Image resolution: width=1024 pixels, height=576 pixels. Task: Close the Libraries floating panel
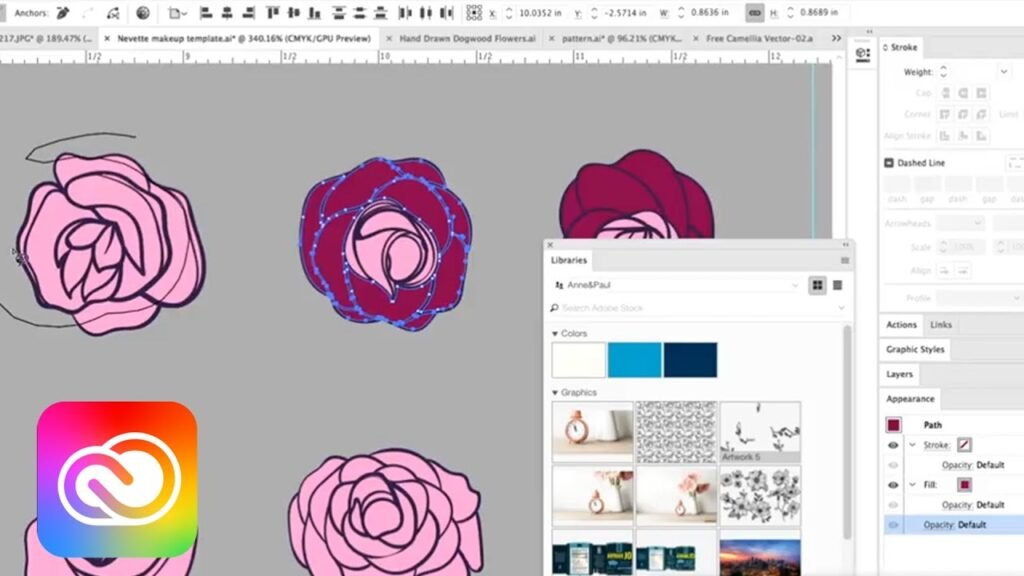(x=550, y=245)
